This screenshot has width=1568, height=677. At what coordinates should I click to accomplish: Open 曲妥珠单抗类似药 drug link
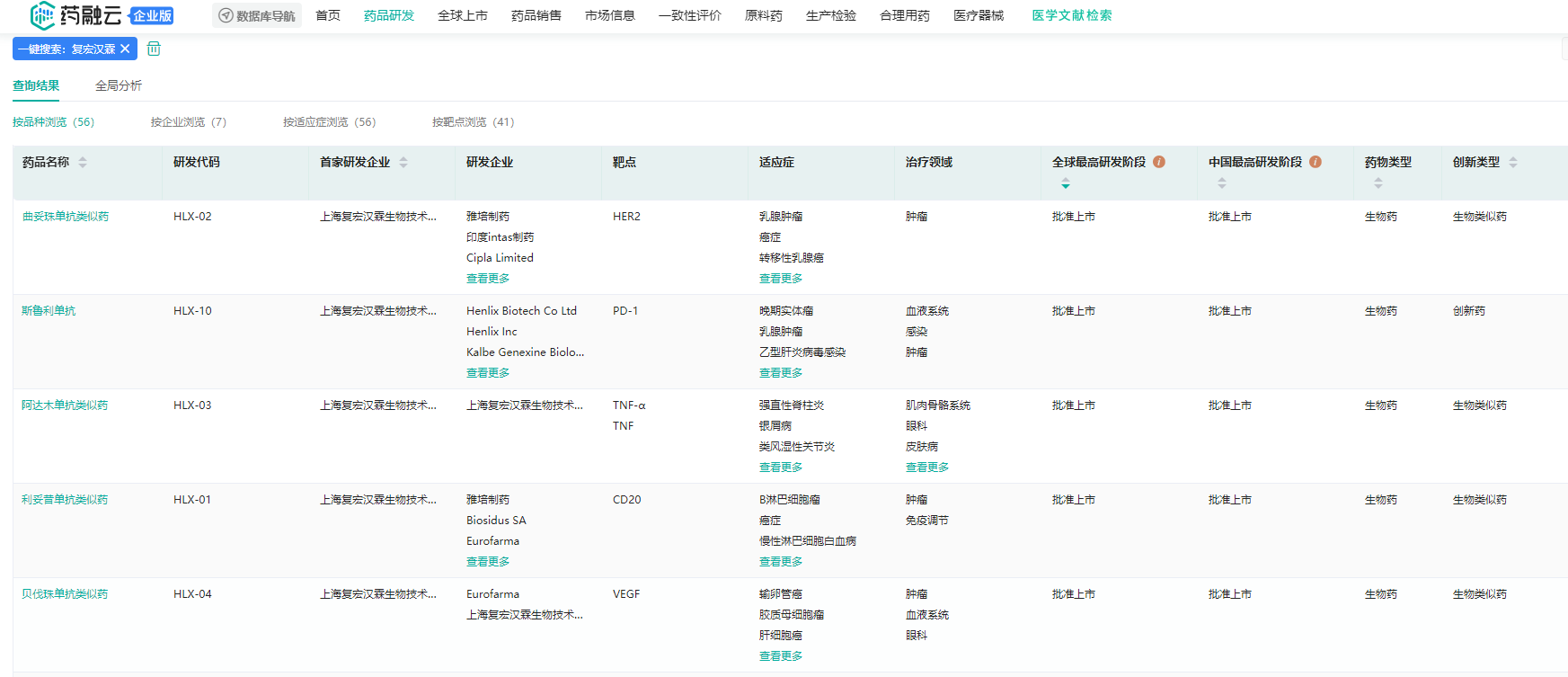click(66, 217)
